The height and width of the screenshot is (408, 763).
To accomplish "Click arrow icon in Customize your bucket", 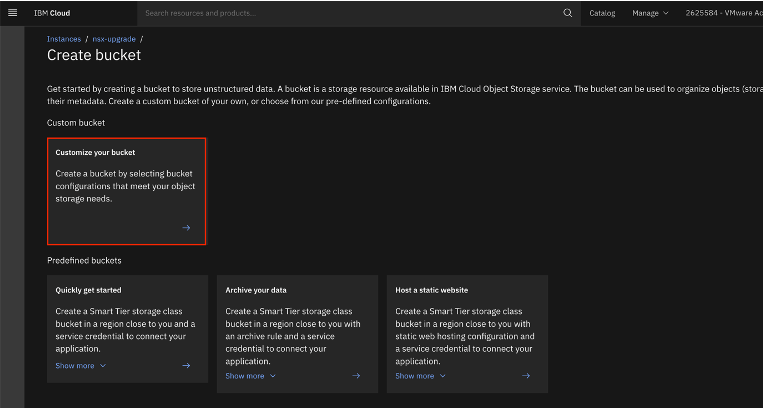I will 186,228.
